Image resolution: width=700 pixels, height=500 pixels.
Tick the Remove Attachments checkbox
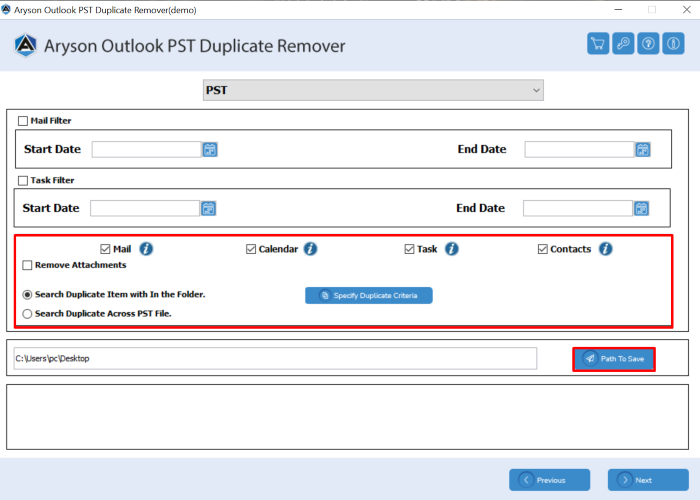27,265
